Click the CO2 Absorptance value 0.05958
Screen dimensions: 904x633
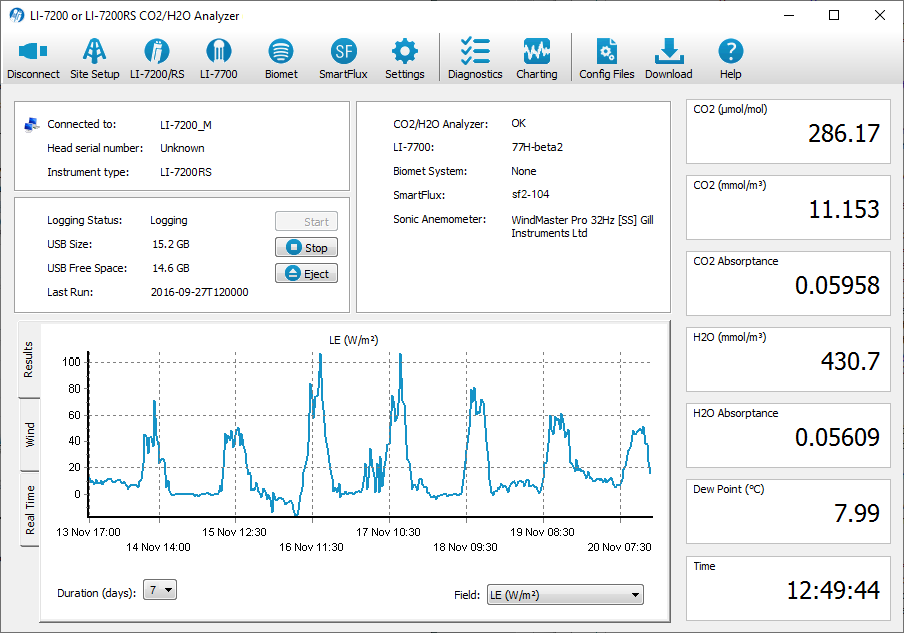pos(837,285)
